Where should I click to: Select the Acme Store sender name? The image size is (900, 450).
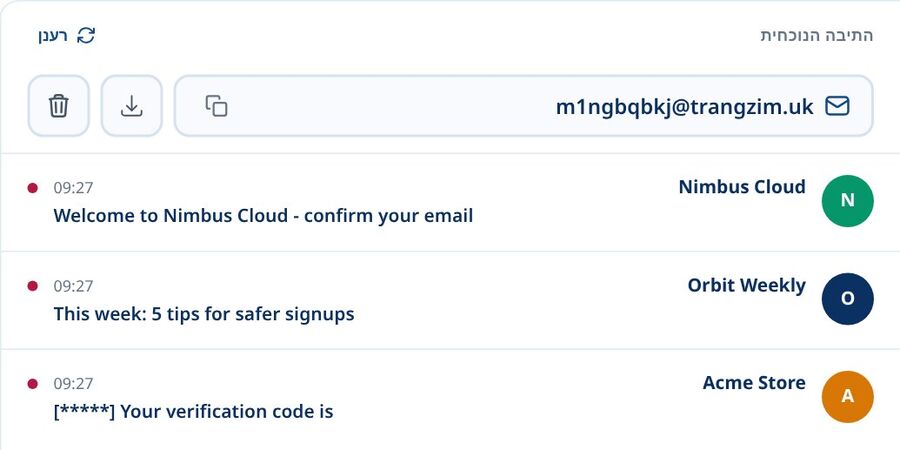(754, 382)
